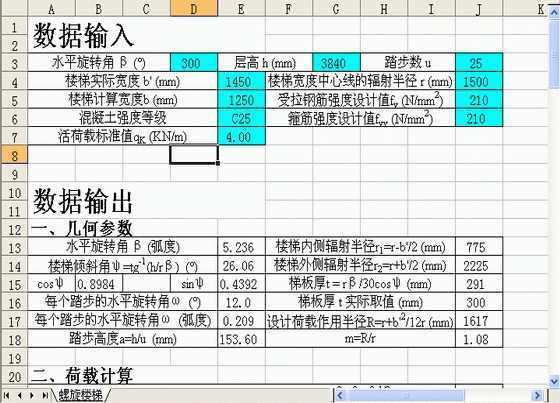Viewport: 560px width, 403px height.
Task: Click tensile rebar strength cell in row 5
Action: point(479,100)
